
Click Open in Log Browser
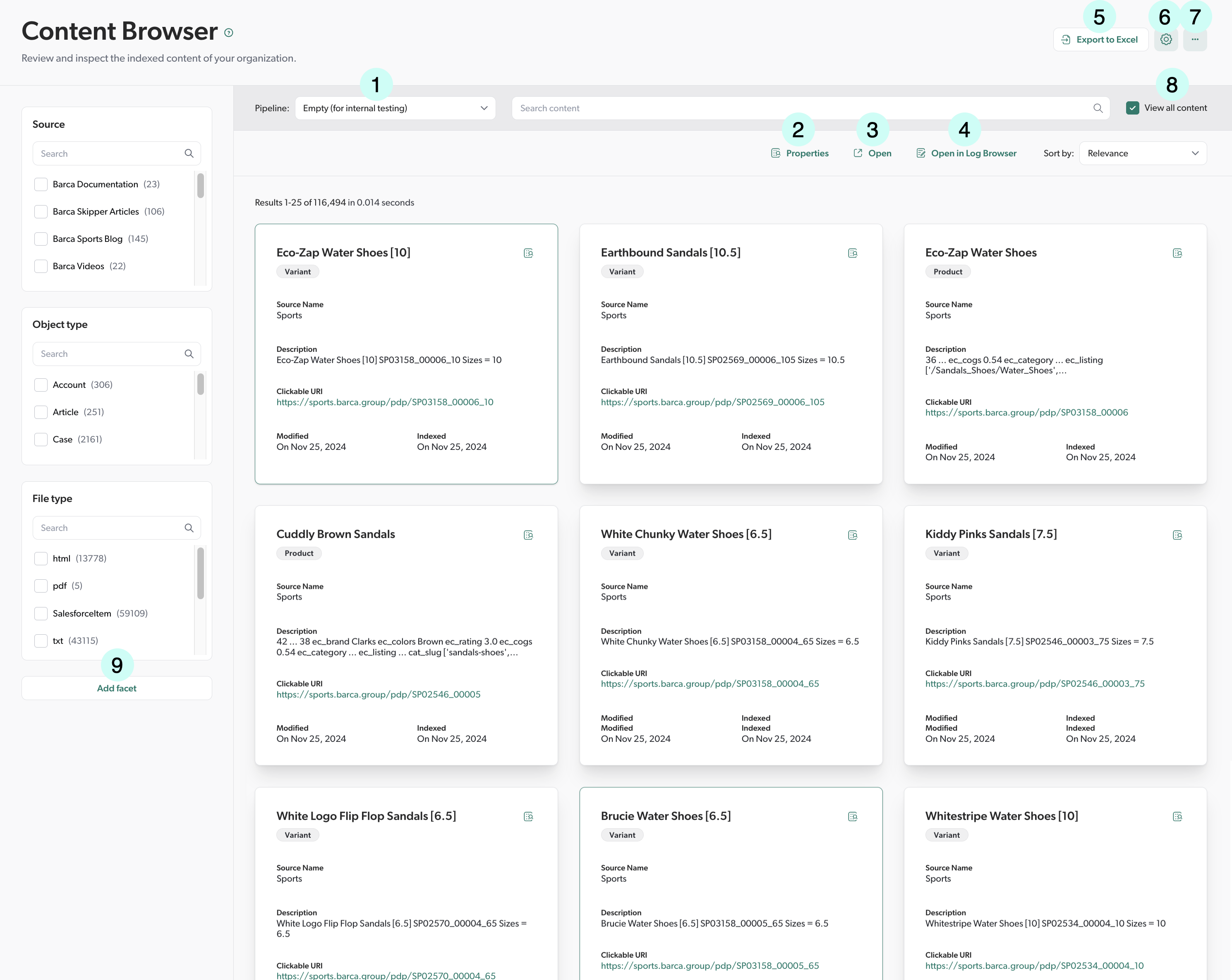tap(966, 153)
